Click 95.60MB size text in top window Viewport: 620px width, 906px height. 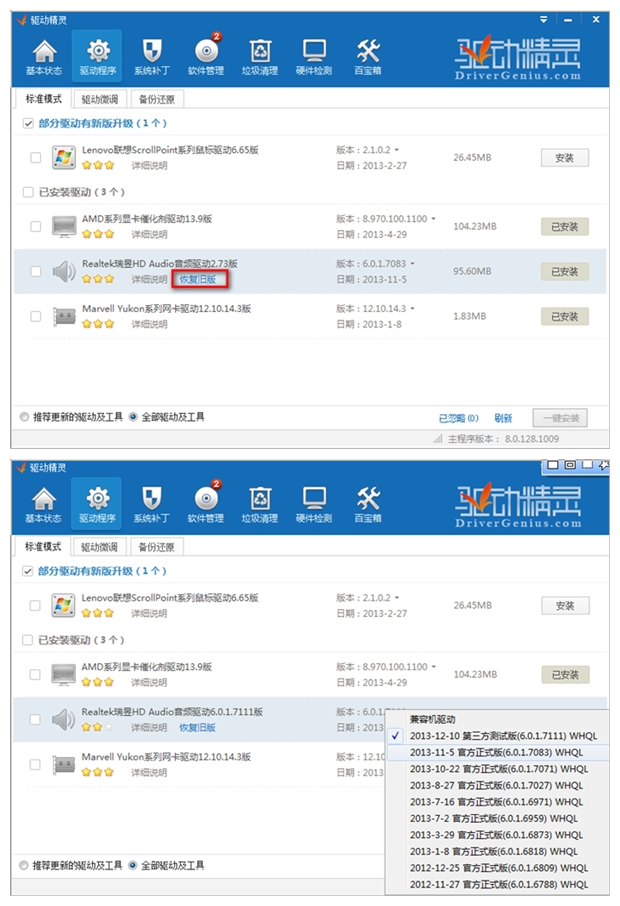472,271
